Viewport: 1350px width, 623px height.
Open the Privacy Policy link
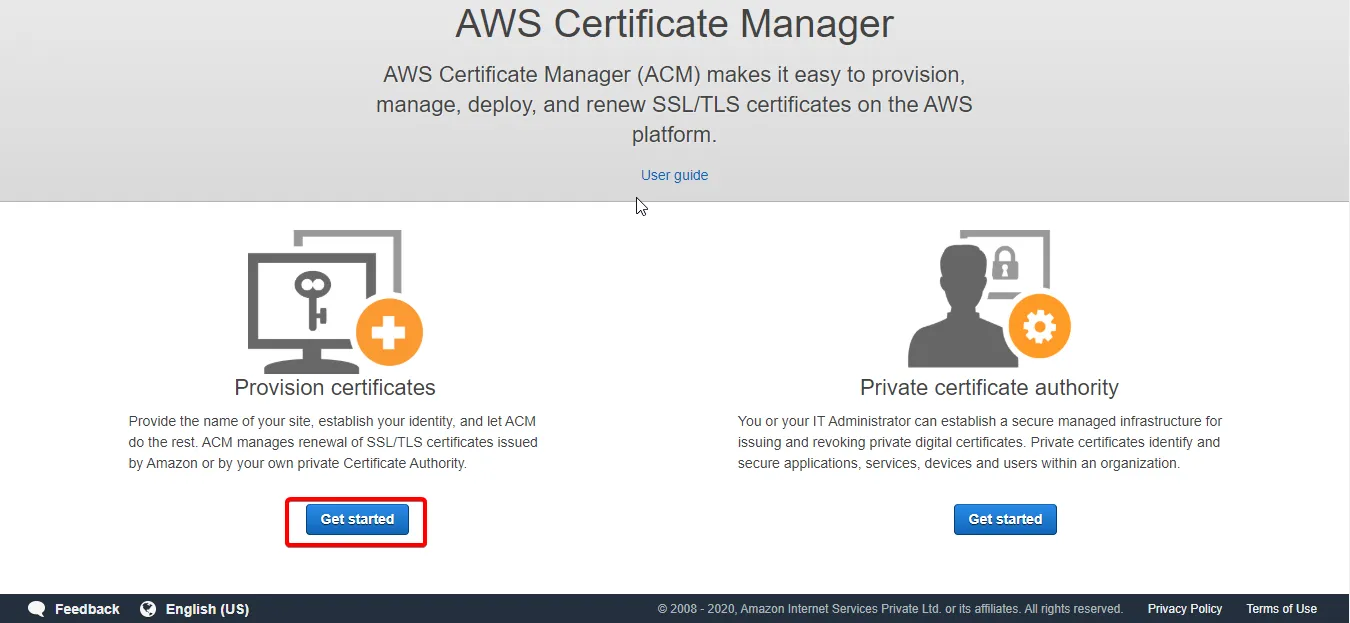coord(1185,608)
